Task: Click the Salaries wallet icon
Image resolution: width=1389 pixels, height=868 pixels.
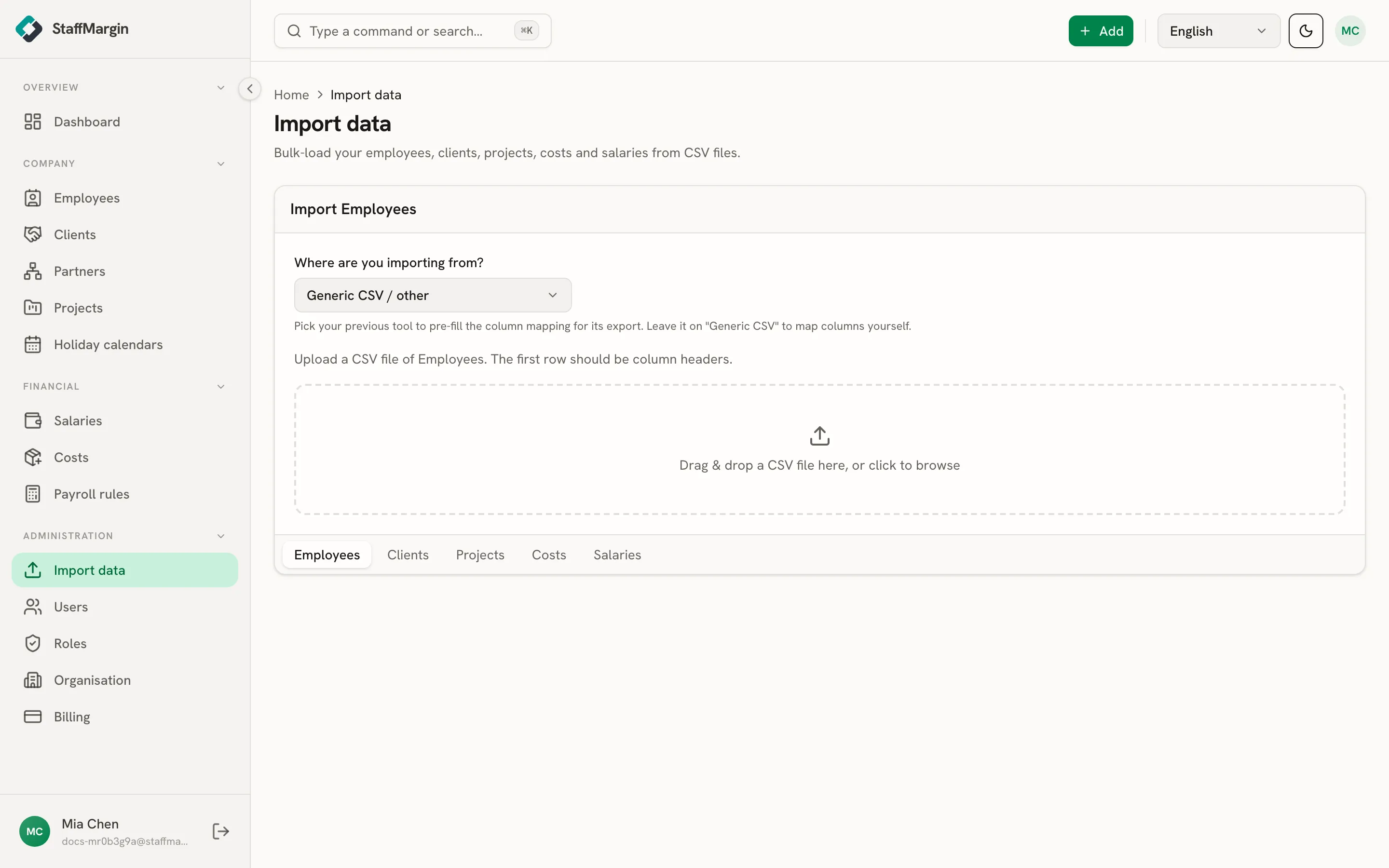Action: (33, 421)
